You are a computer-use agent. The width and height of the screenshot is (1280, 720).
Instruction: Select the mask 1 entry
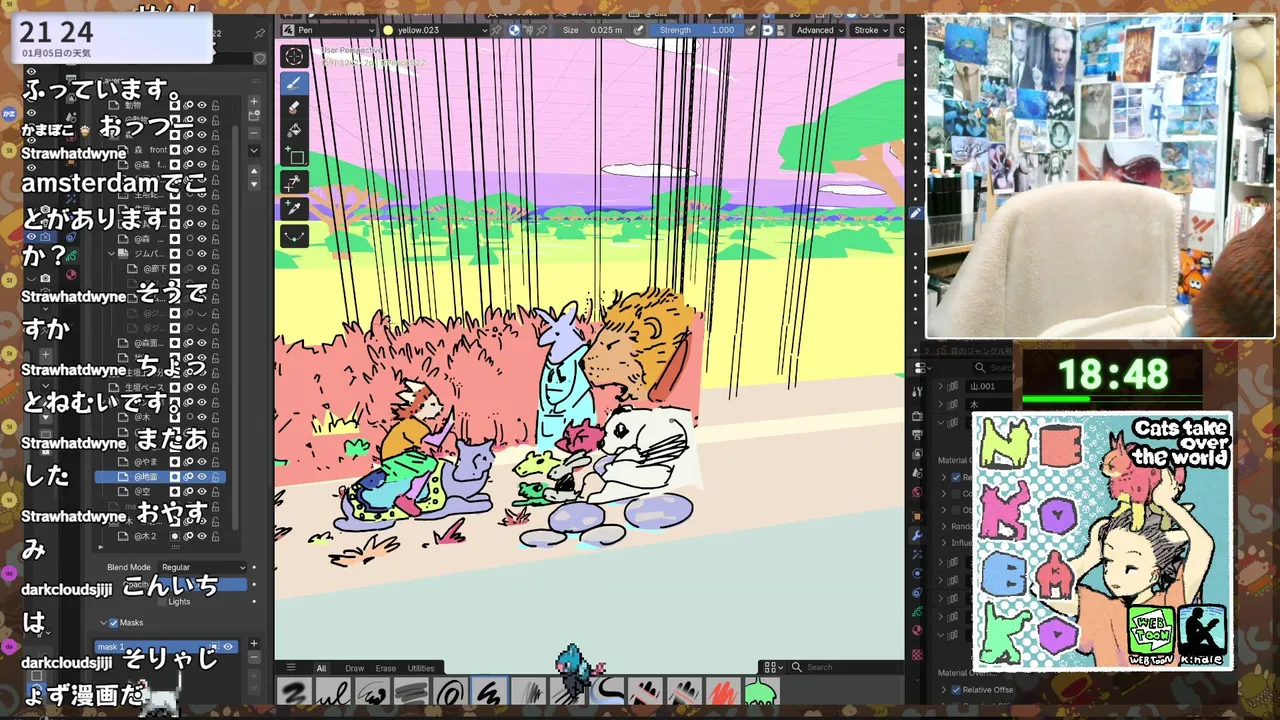[x=166, y=647]
